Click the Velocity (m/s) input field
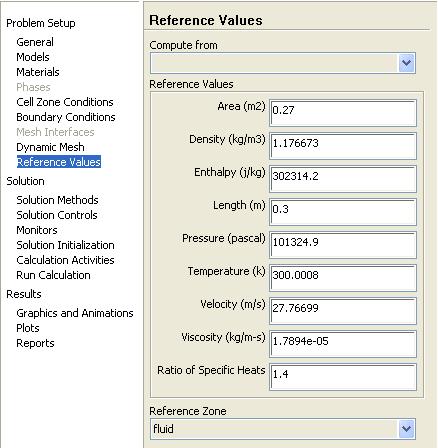The width and height of the screenshot is (438, 448). [343, 311]
